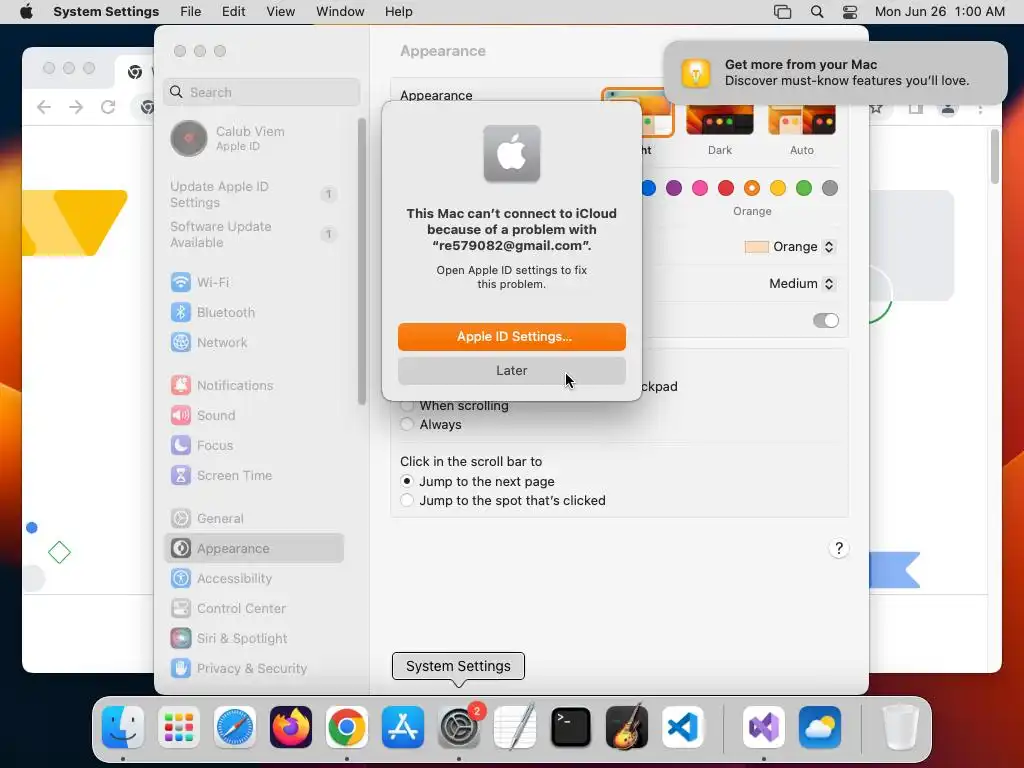The height and width of the screenshot is (768, 1024).
Task: Open Wi-Fi settings in sidebar
Action: click(254, 282)
